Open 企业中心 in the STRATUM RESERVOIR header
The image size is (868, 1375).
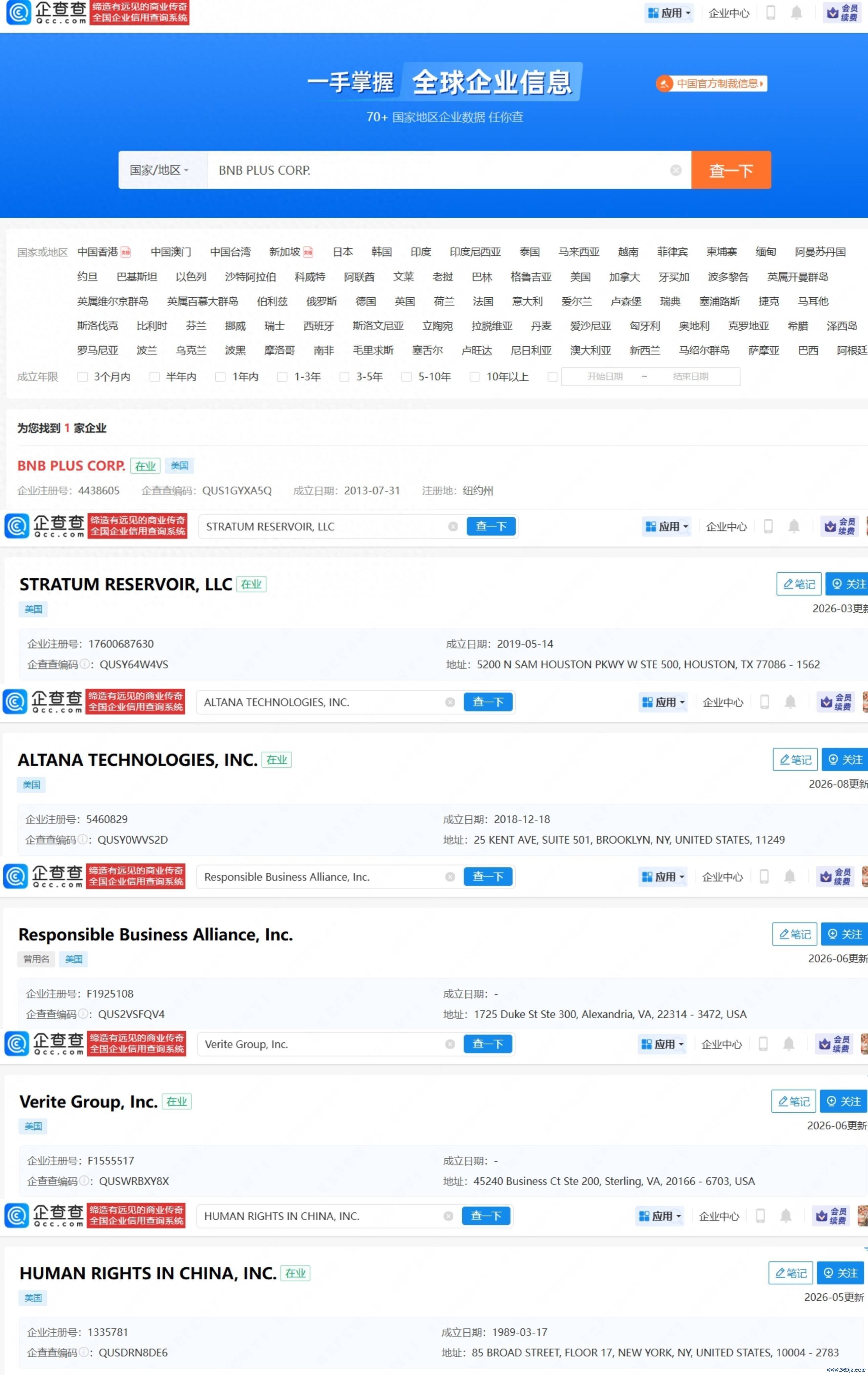[726, 526]
